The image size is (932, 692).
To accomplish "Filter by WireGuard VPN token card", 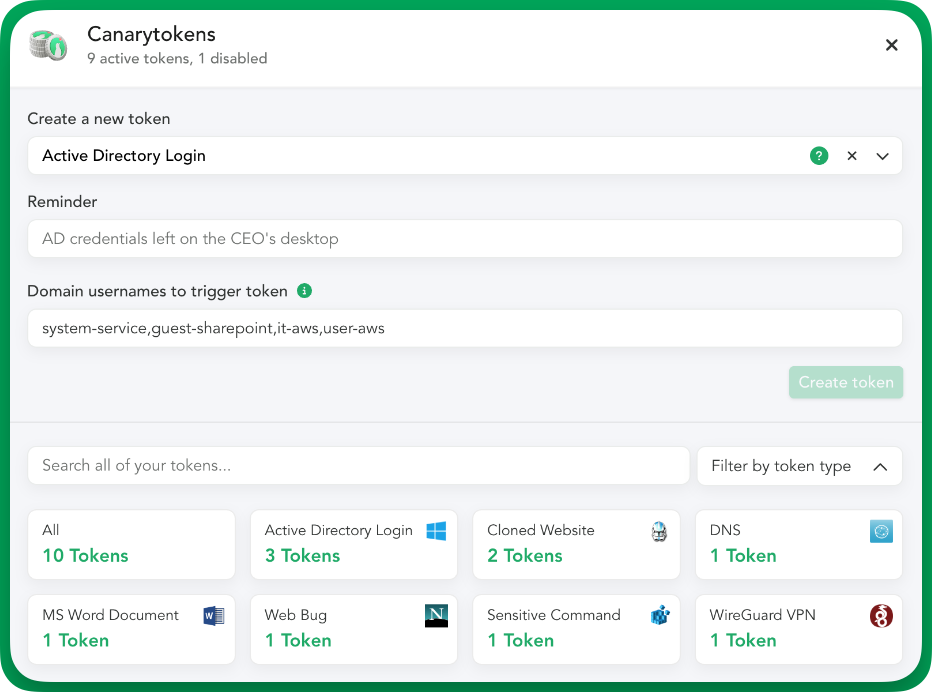I will click(x=799, y=630).
